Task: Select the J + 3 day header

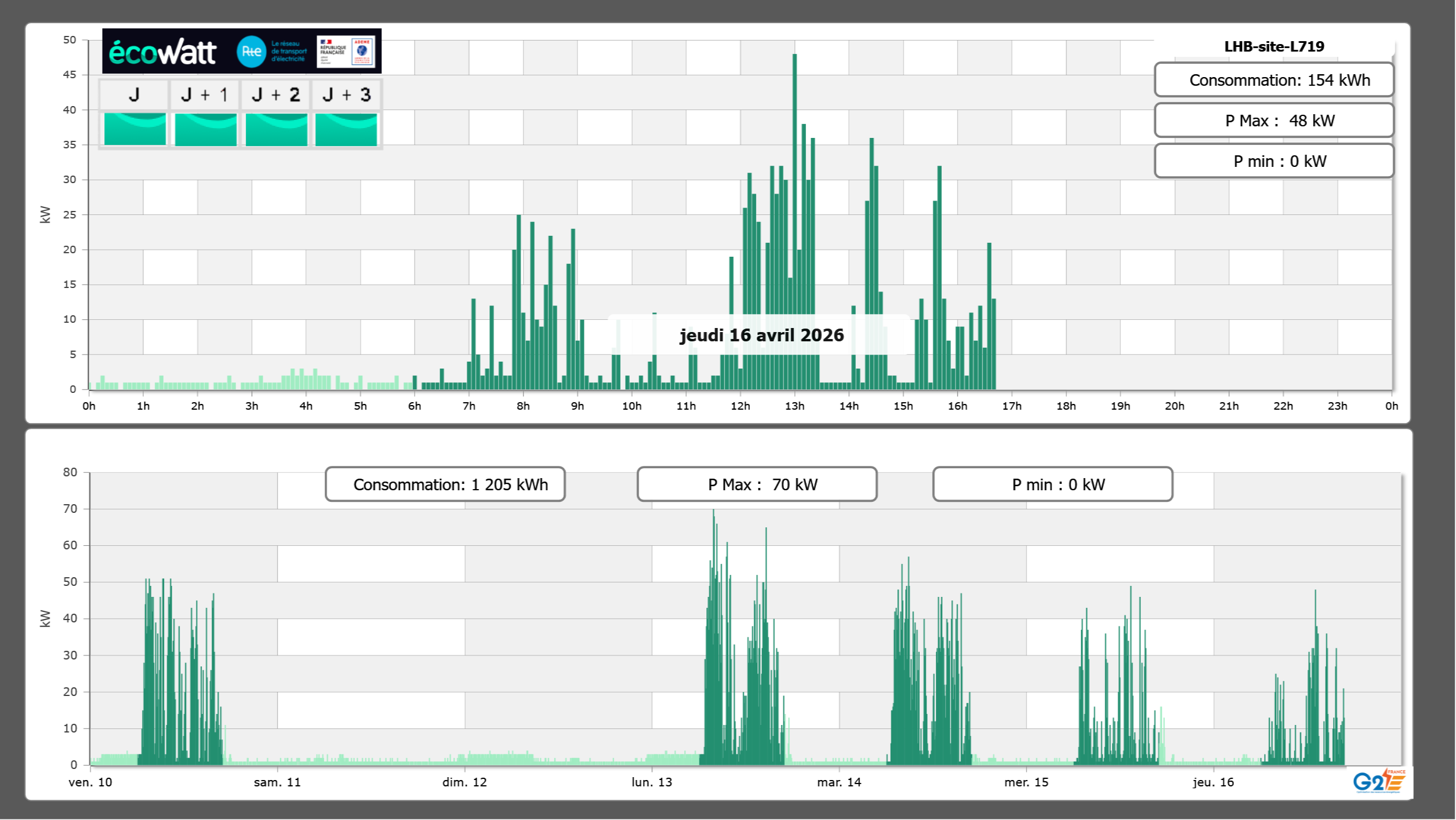Action: 346,94
